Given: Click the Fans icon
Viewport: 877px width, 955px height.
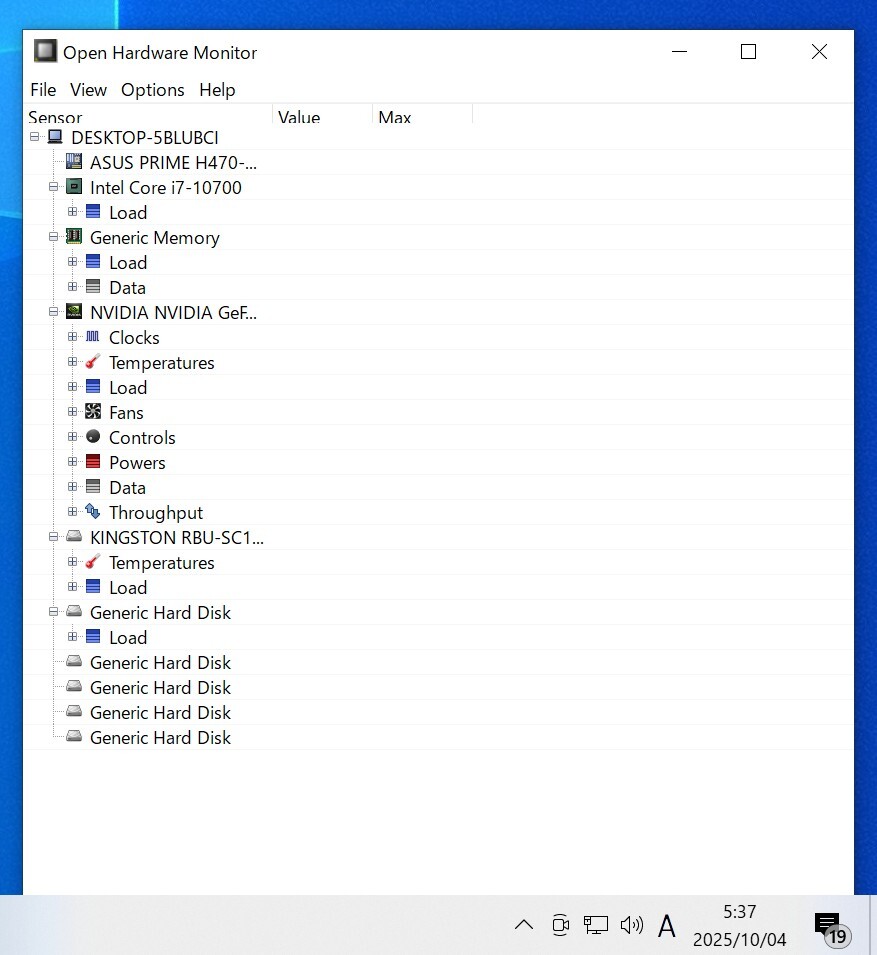Looking at the screenshot, I should tap(93, 412).
